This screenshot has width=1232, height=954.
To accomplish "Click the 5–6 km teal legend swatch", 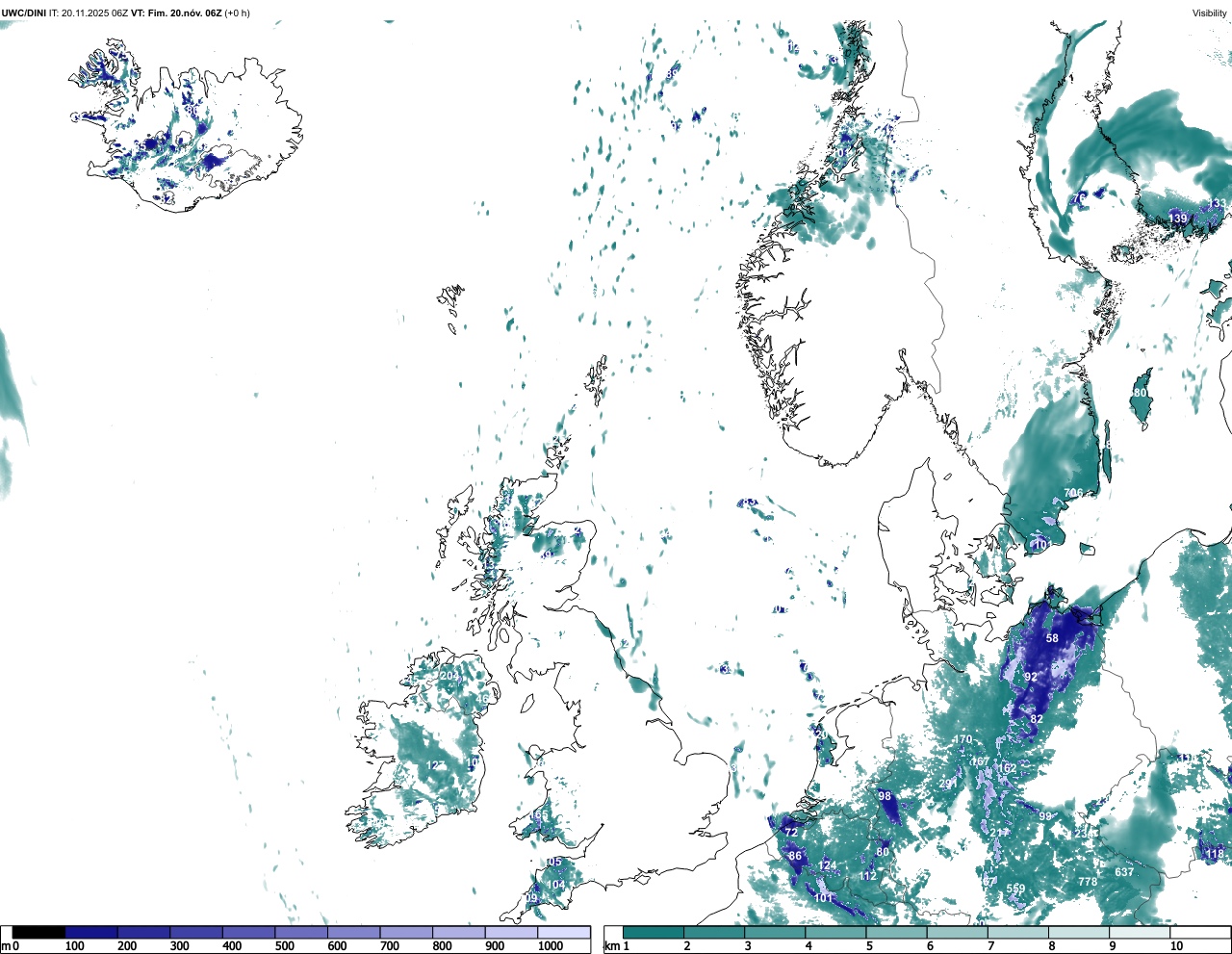I will (897, 932).
